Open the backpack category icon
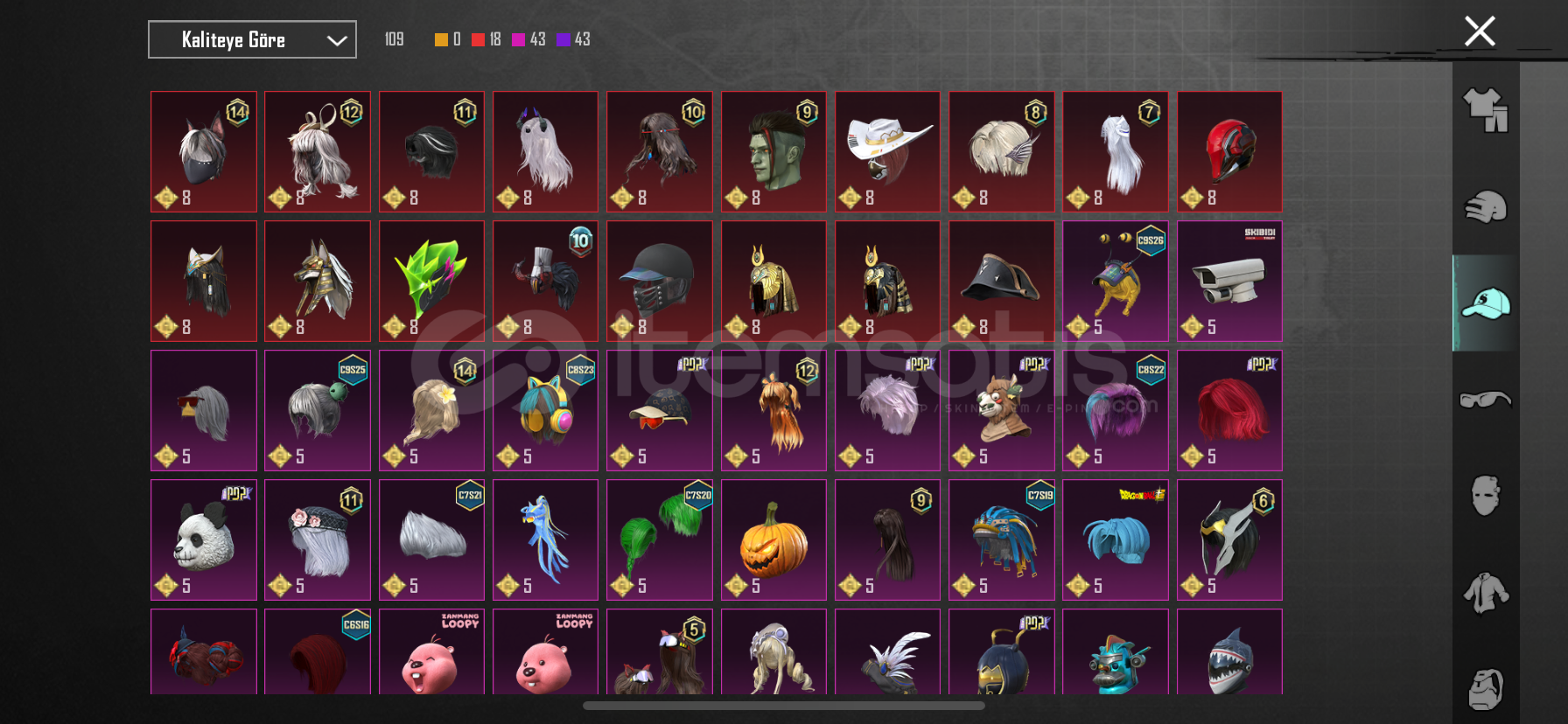Screen dimensions: 1568x724 click(x=1486, y=689)
